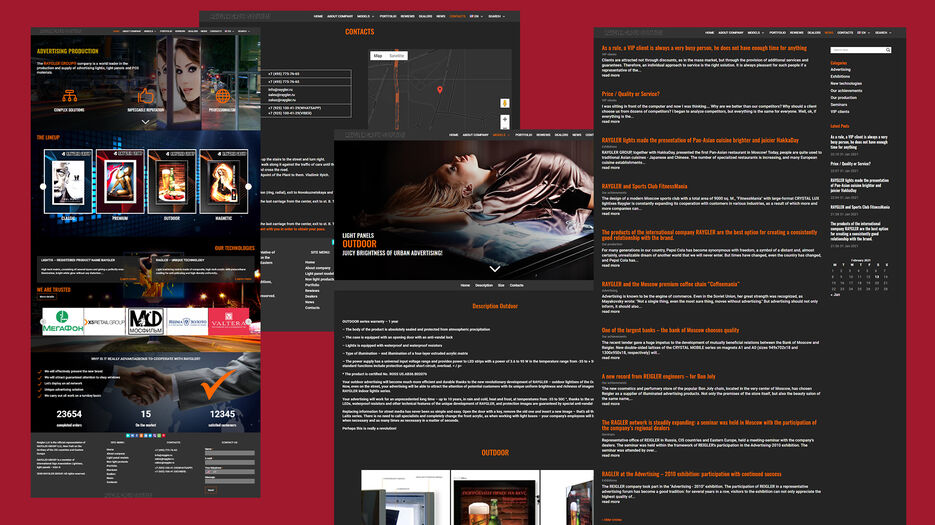Click read more under the VIP client article
Viewport: 935px width, 525px height.
click(x=611, y=75)
